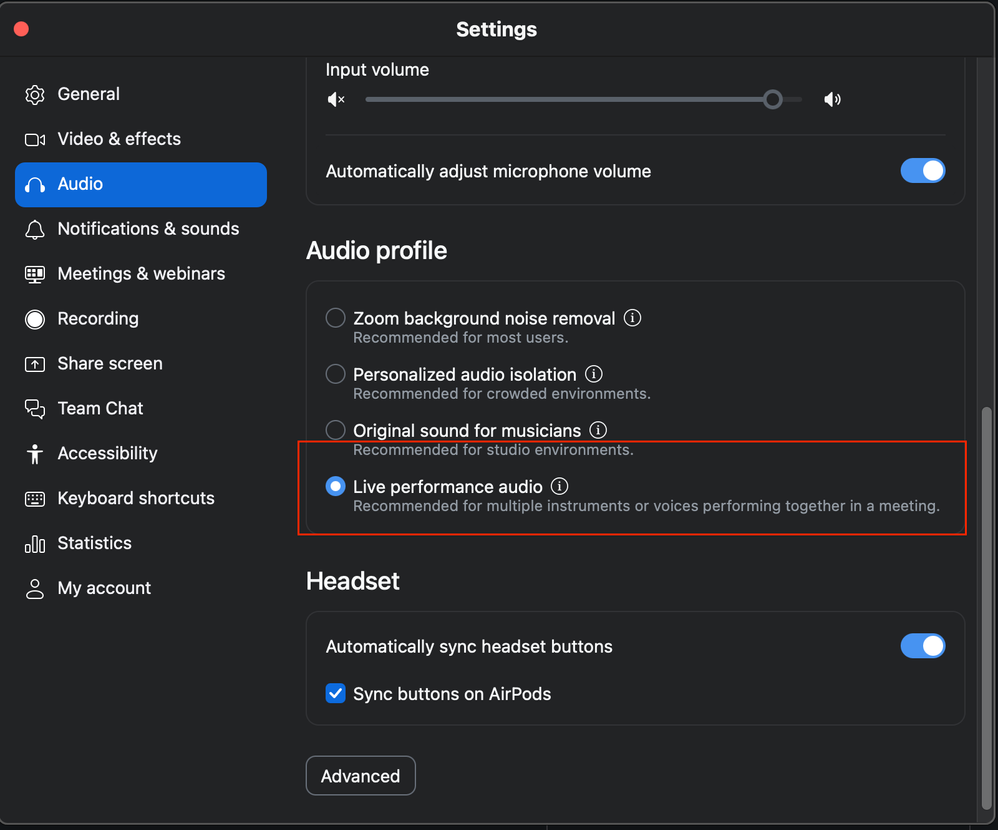Select Original sound for musicians option
The height and width of the screenshot is (830, 998).
point(336,430)
